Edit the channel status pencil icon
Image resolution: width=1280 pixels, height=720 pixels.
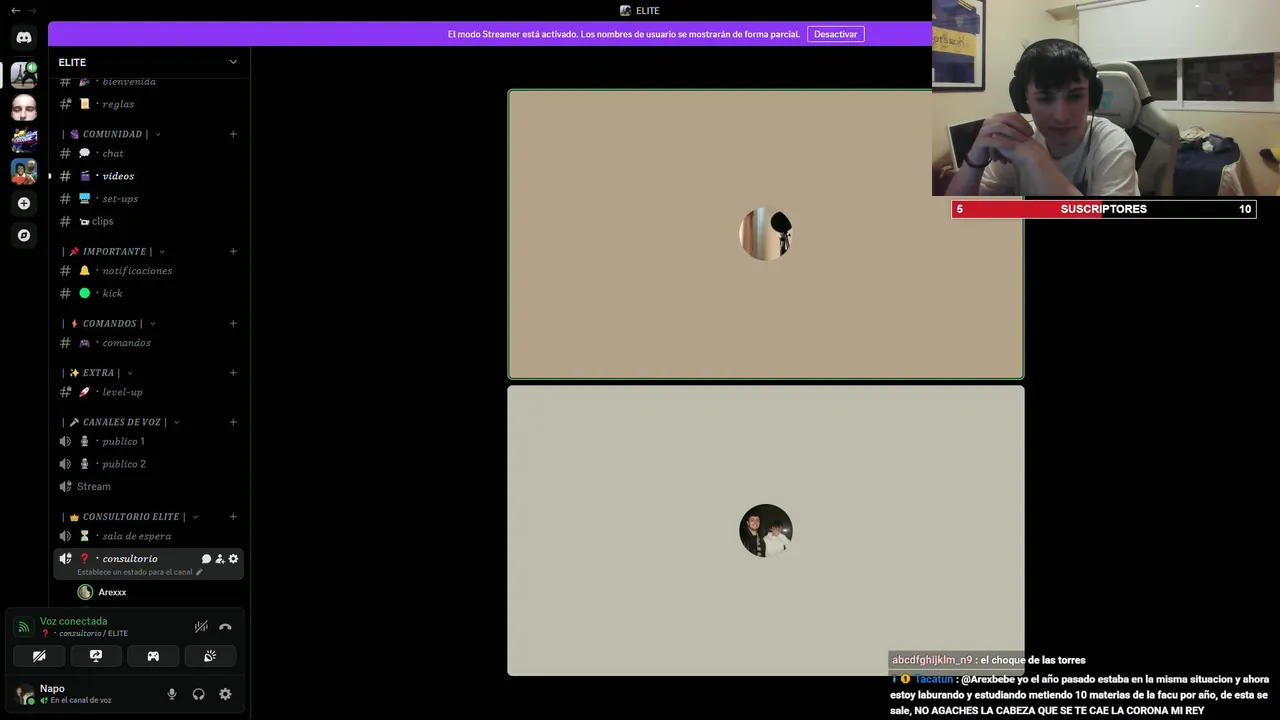[200, 572]
